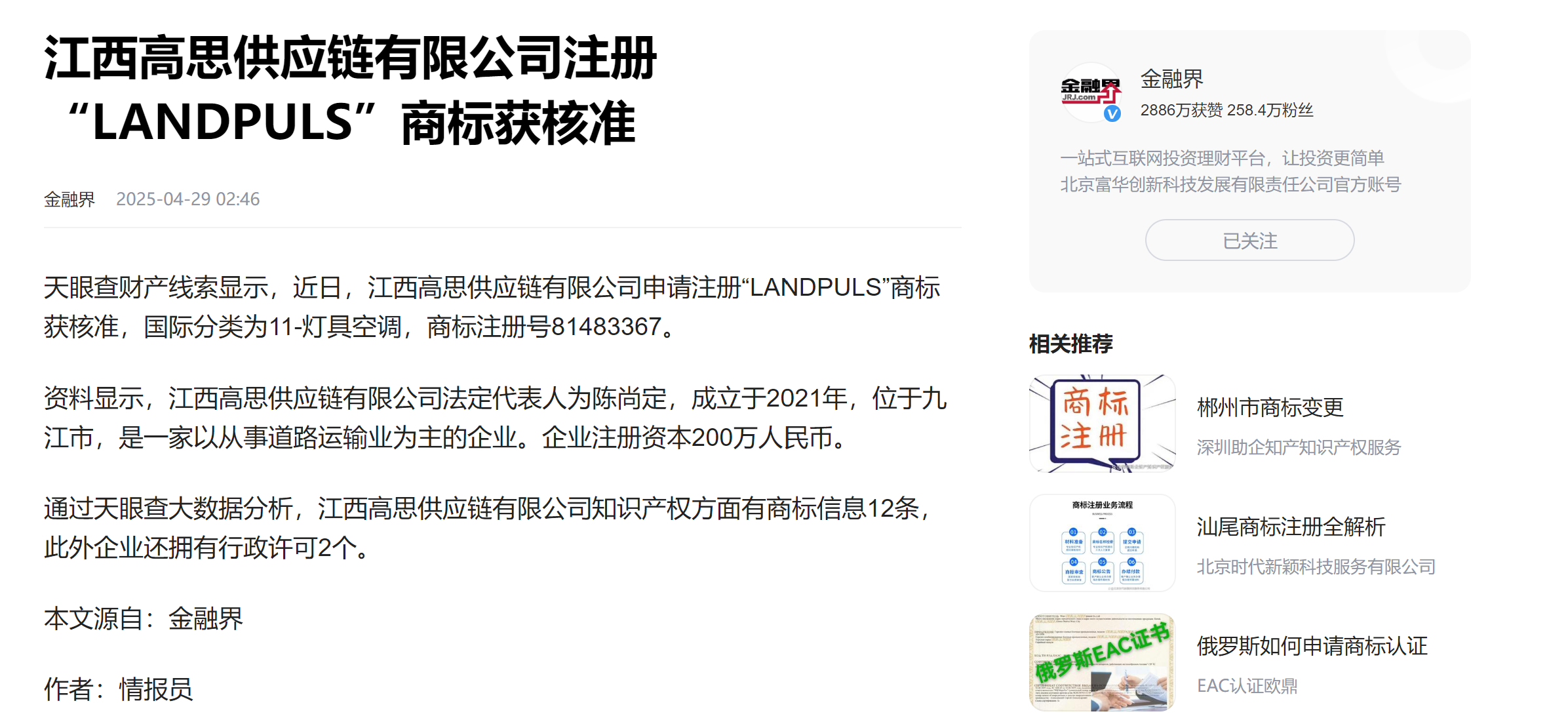Click the 金融界 avatar logo

click(1091, 92)
